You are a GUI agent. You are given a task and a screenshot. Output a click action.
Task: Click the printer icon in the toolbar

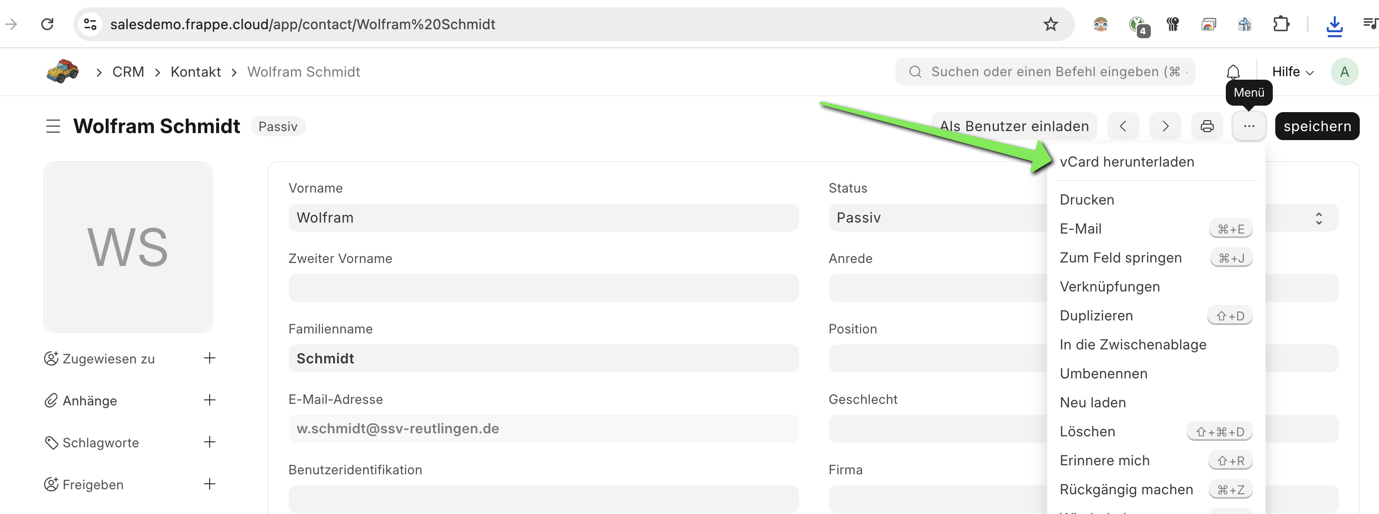click(x=1207, y=126)
